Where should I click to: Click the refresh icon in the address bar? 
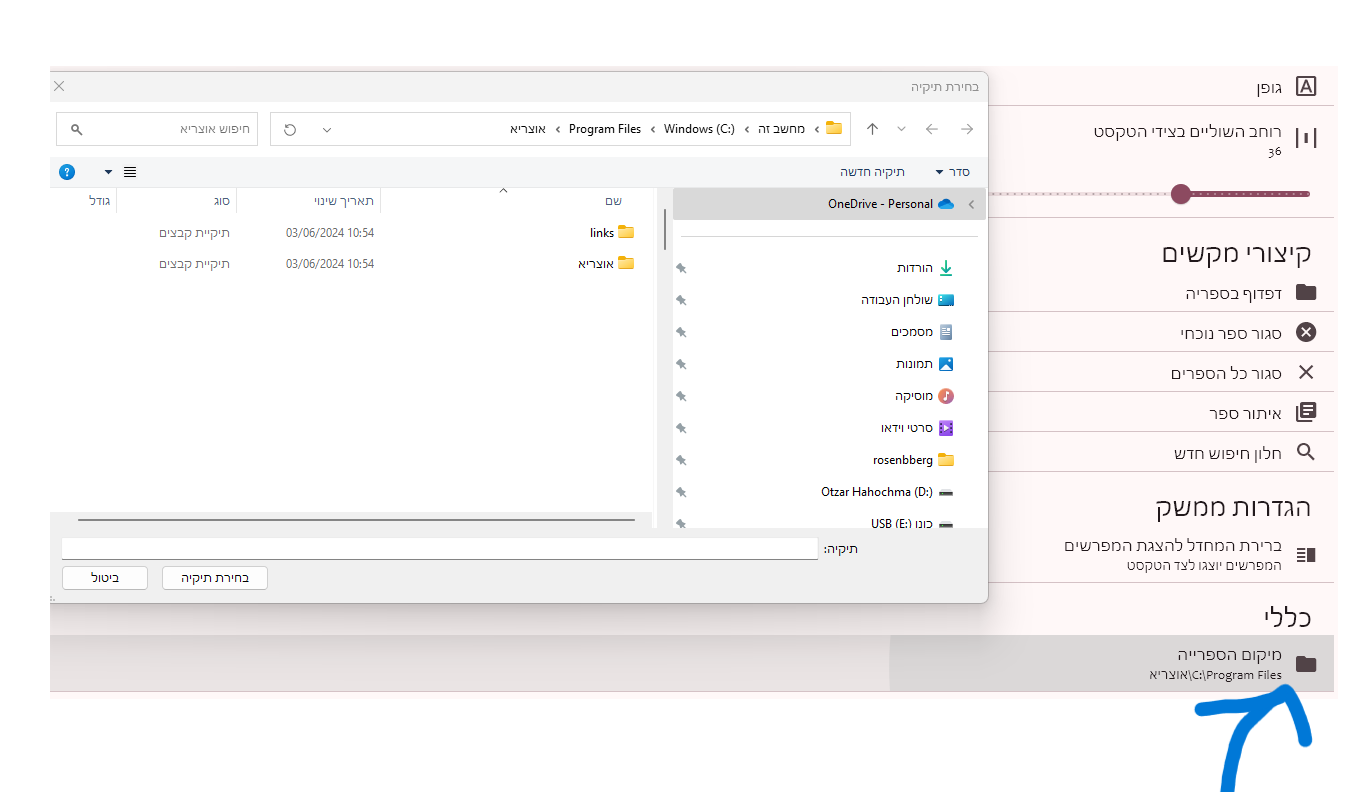point(290,129)
